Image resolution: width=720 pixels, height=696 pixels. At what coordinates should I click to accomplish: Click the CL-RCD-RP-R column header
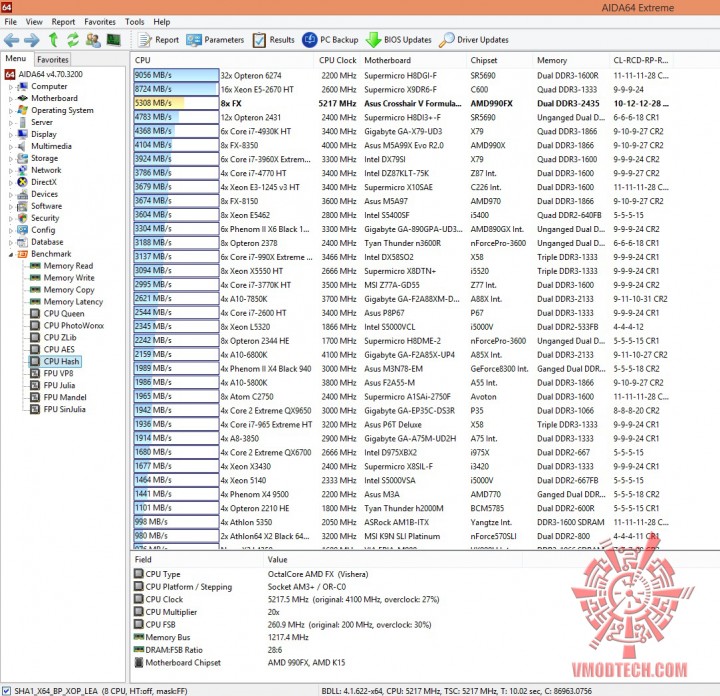(x=641, y=60)
